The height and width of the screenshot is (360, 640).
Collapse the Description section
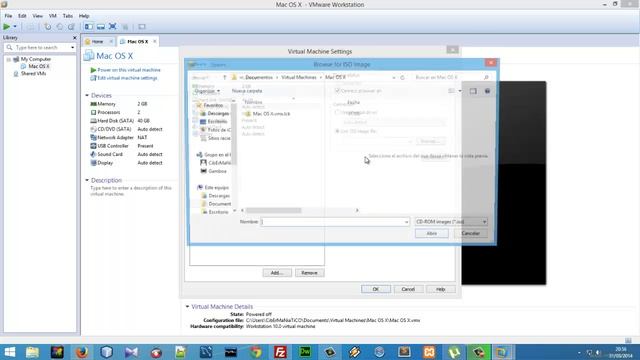87,180
